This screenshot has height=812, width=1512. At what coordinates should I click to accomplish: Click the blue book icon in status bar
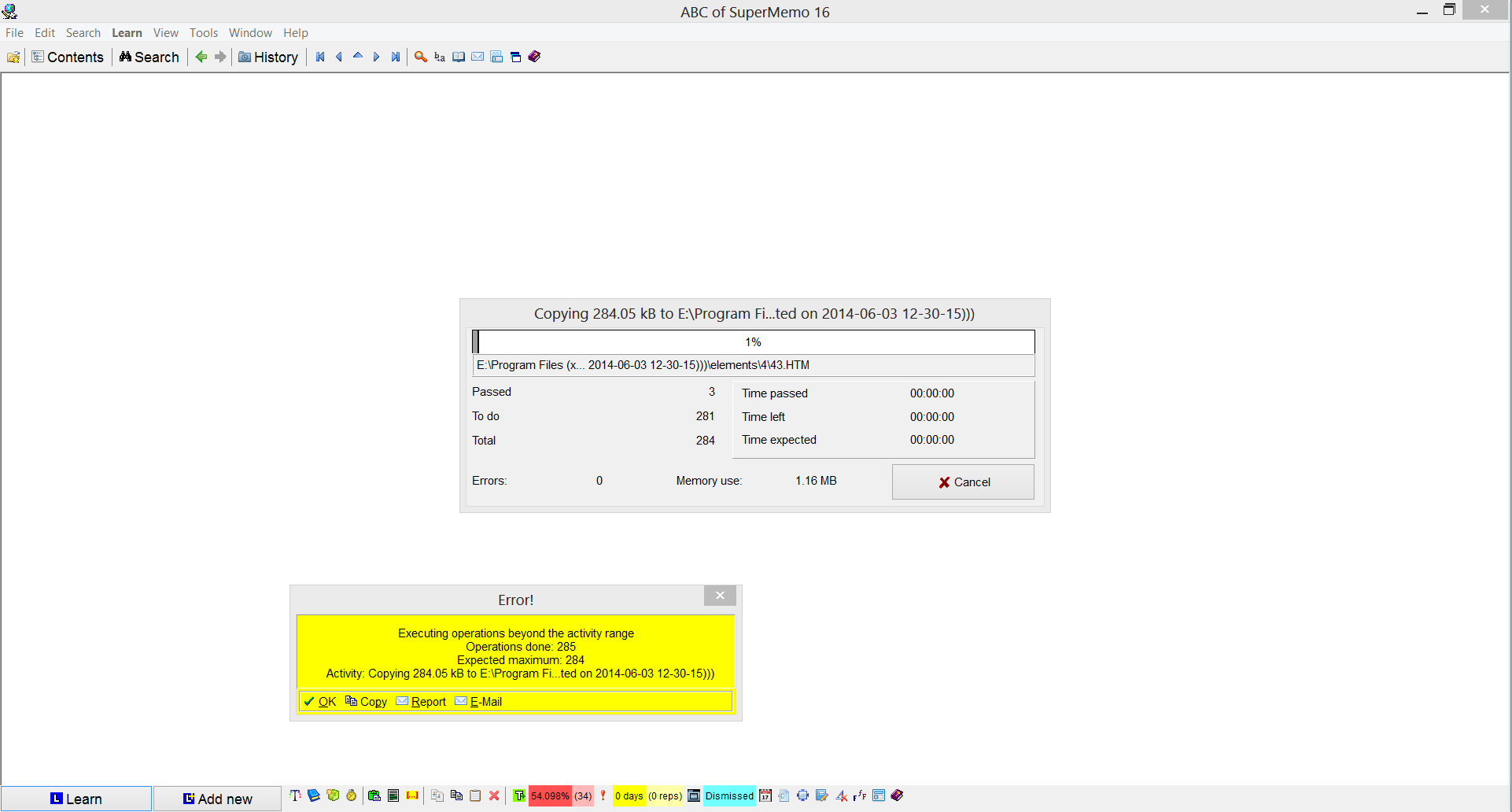[314, 795]
